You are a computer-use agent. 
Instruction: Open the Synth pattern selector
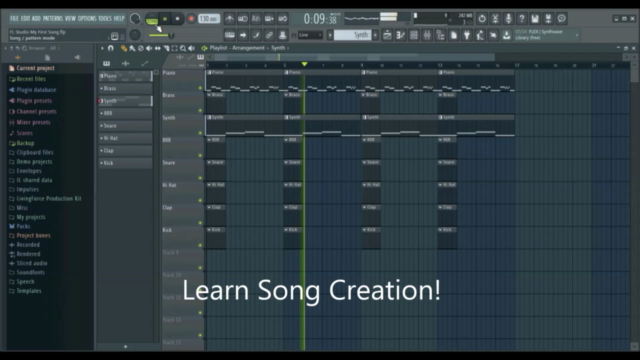click(x=353, y=35)
